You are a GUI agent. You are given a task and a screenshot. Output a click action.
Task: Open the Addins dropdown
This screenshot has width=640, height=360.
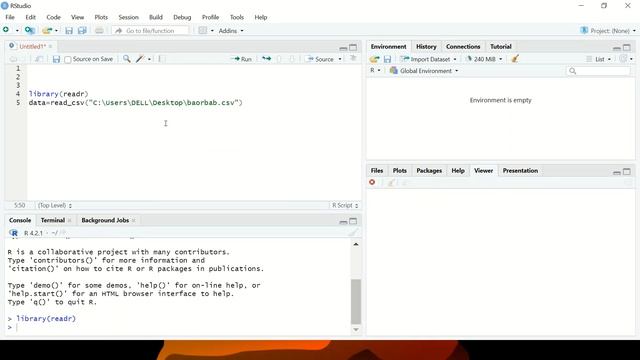click(231, 31)
